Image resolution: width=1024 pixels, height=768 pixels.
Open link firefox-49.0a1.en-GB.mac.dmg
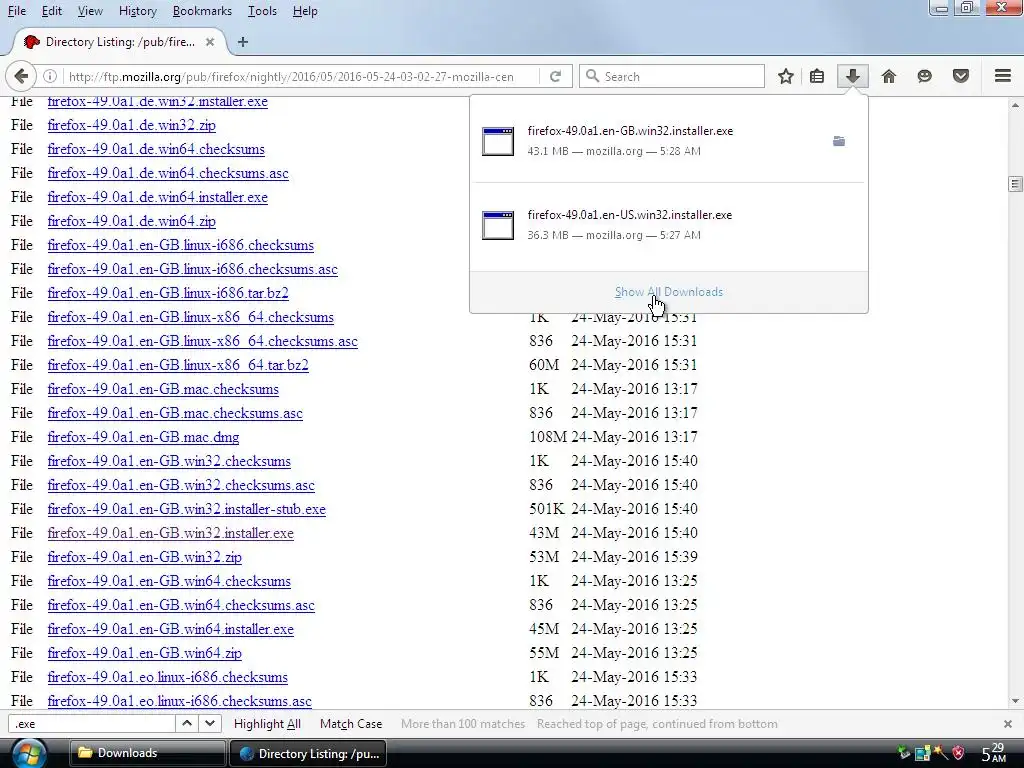[143, 437]
